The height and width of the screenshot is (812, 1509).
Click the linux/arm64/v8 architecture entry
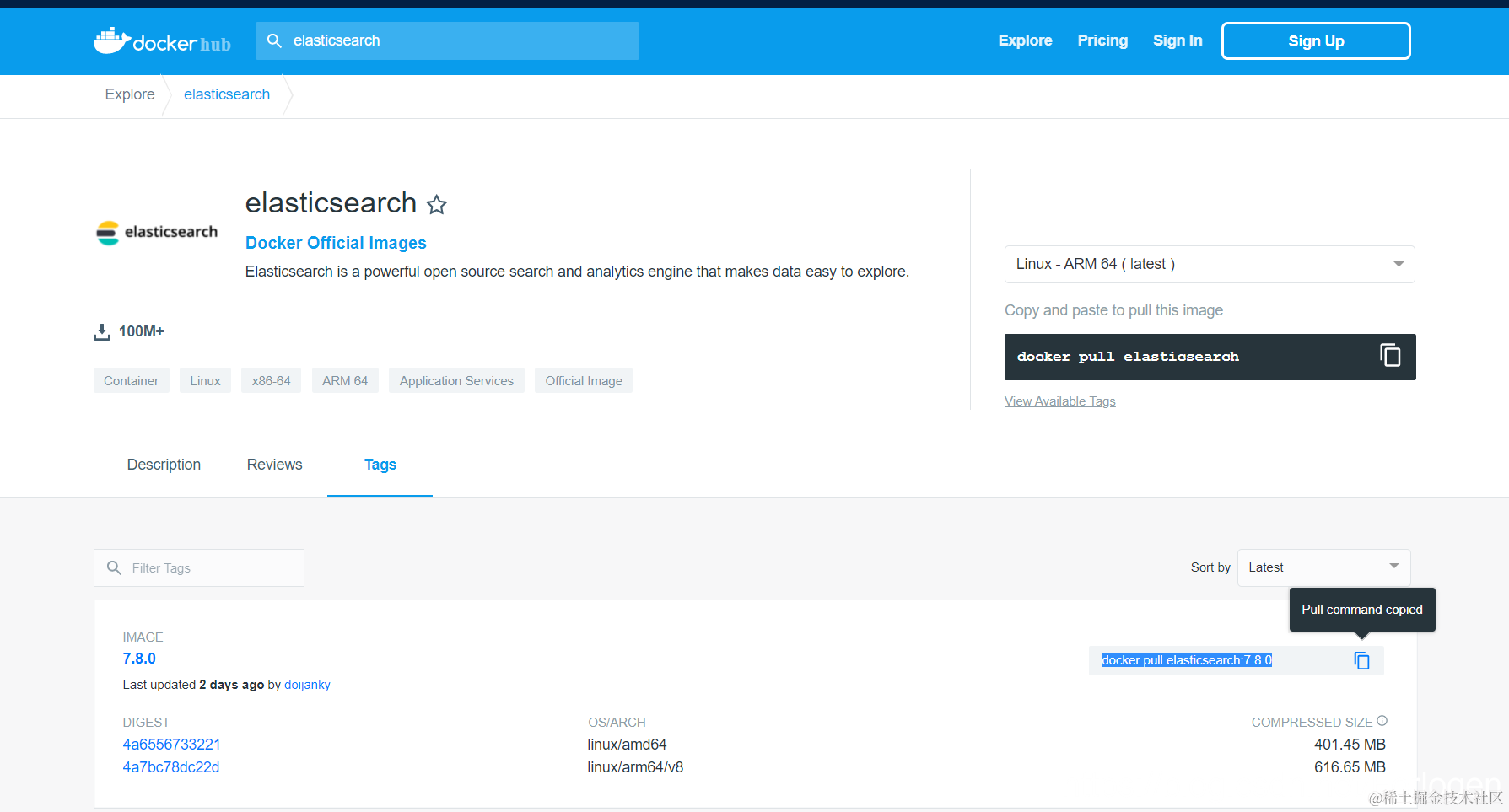pos(635,767)
